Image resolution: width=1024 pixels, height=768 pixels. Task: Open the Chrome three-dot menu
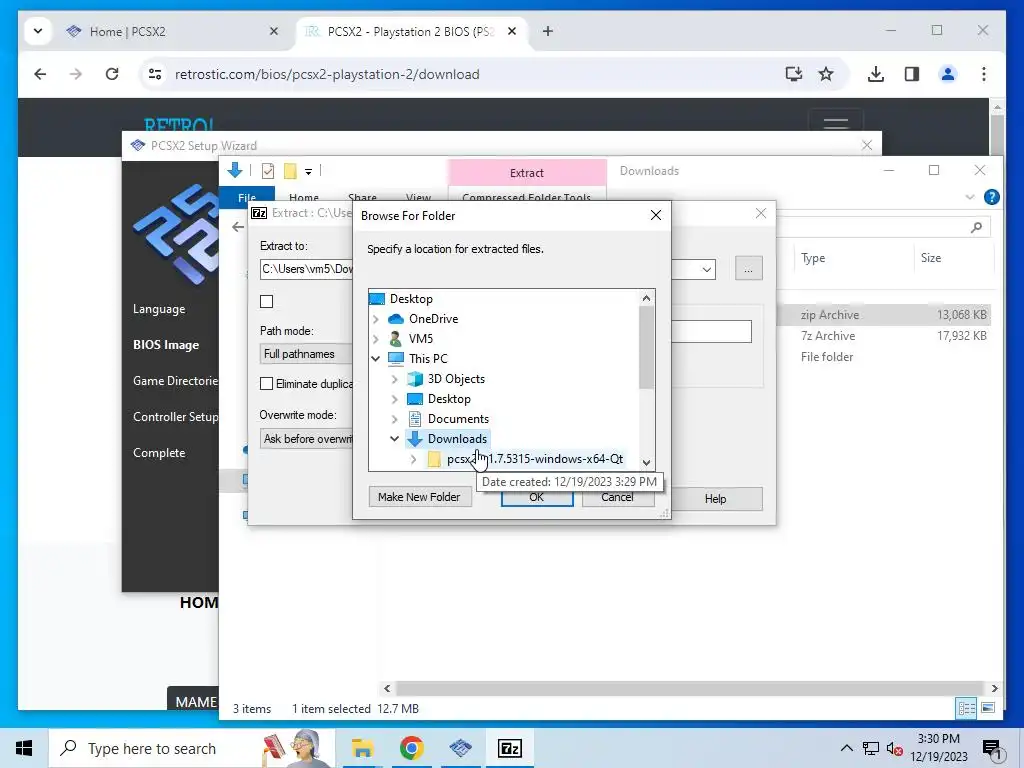click(984, 74)
